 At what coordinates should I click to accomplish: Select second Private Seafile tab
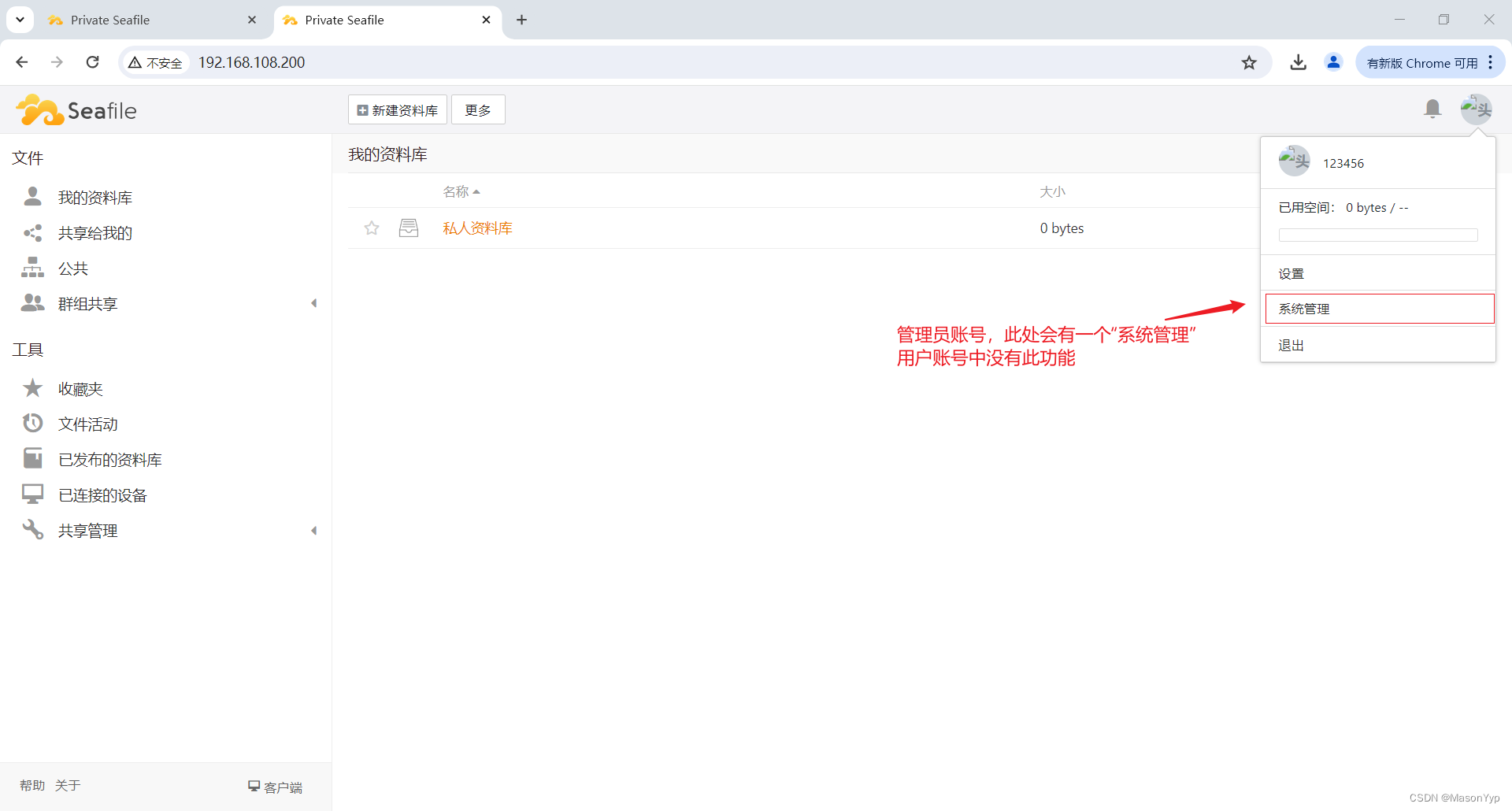click(387, 20)
